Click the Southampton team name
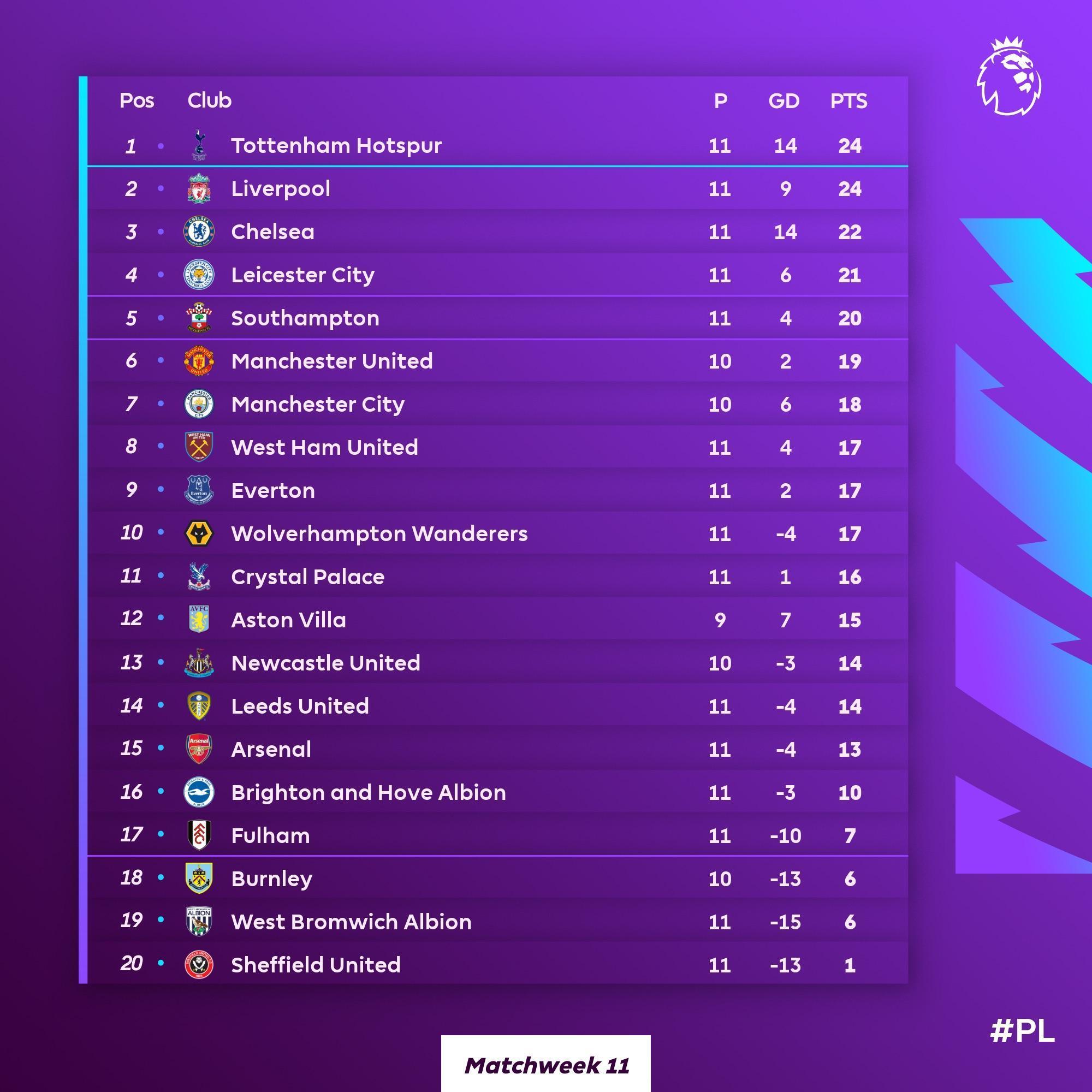The height and width of the screenshot is (1092, 1092). 305,318
